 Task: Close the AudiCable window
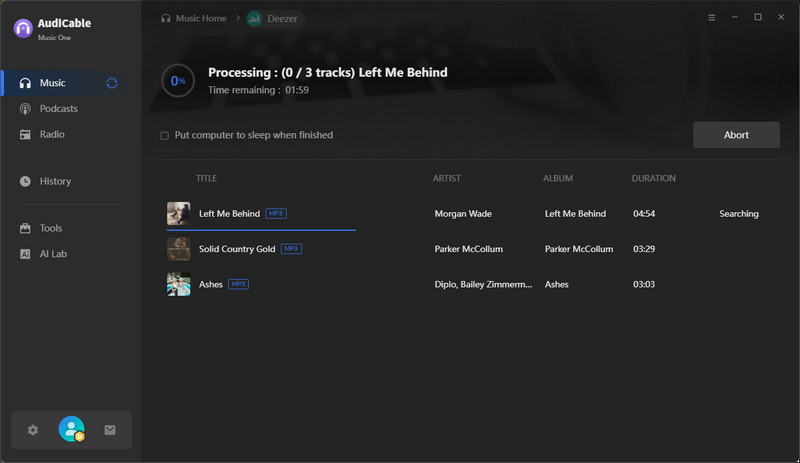coord(781,17)
